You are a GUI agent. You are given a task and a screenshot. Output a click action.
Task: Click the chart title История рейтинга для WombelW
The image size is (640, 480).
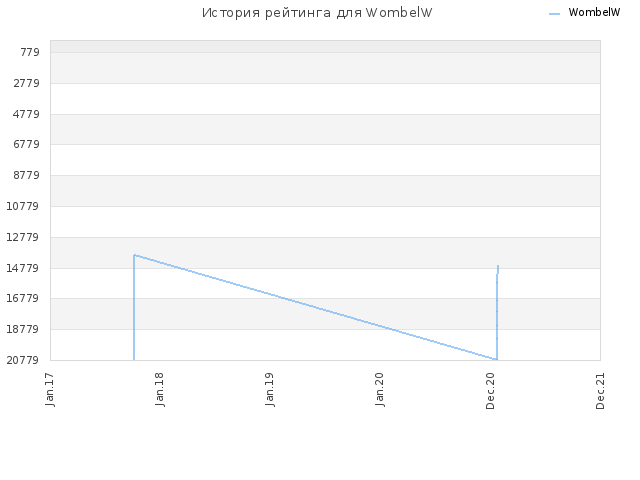click(317, 13)
